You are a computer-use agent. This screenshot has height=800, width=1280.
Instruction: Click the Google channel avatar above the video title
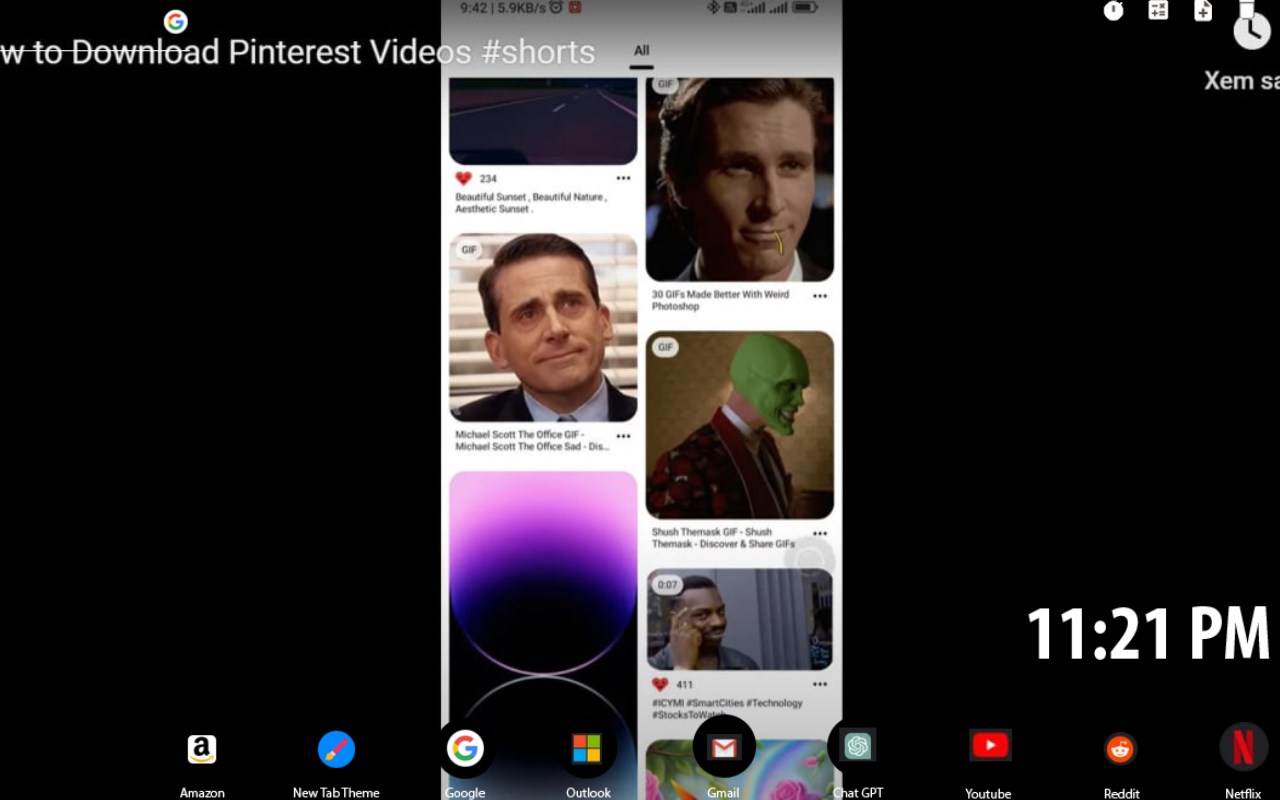pyautogui.click(x=176, y=21)
